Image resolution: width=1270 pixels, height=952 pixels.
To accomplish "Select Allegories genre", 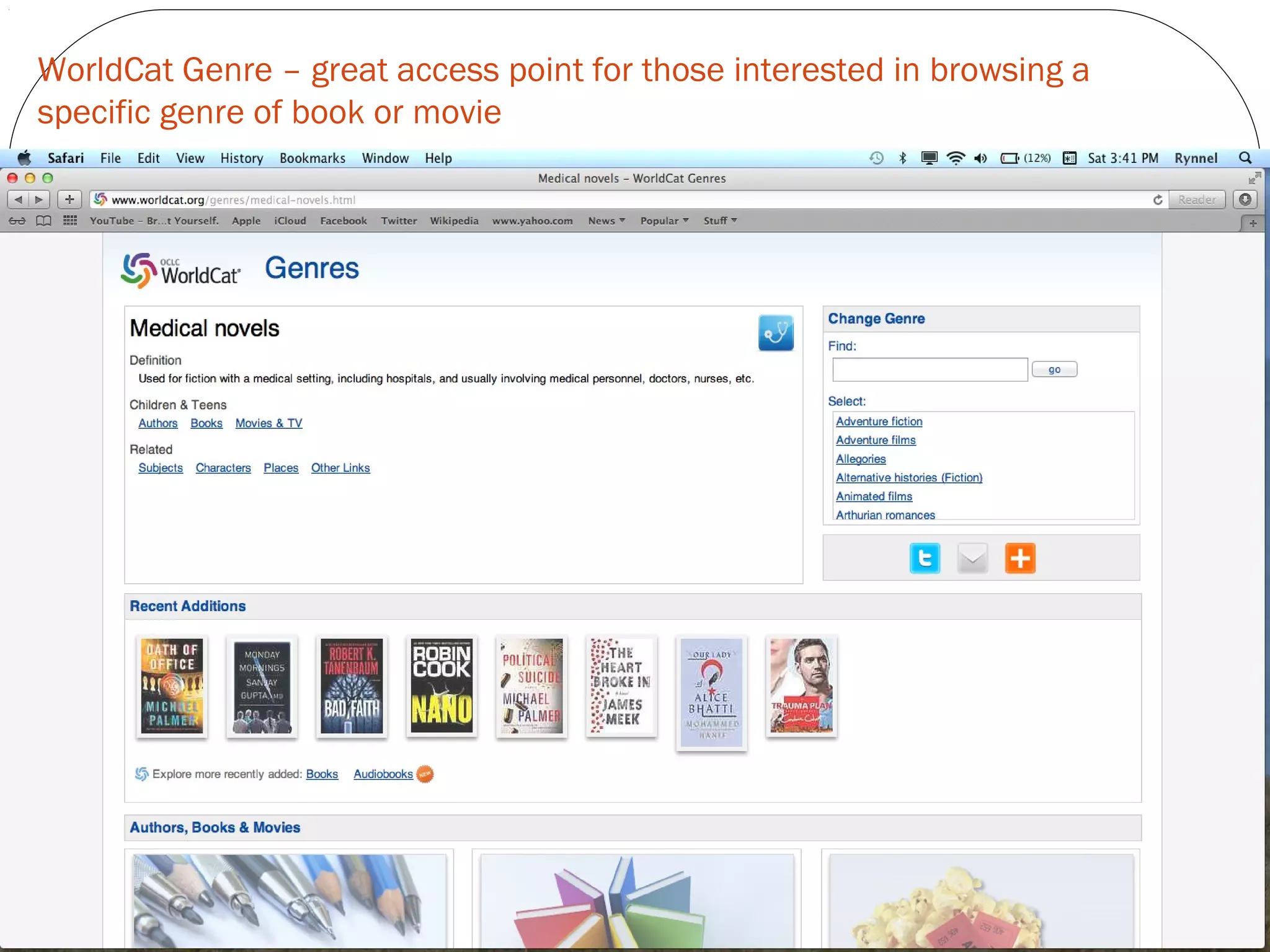I will [x=861, y=459].
